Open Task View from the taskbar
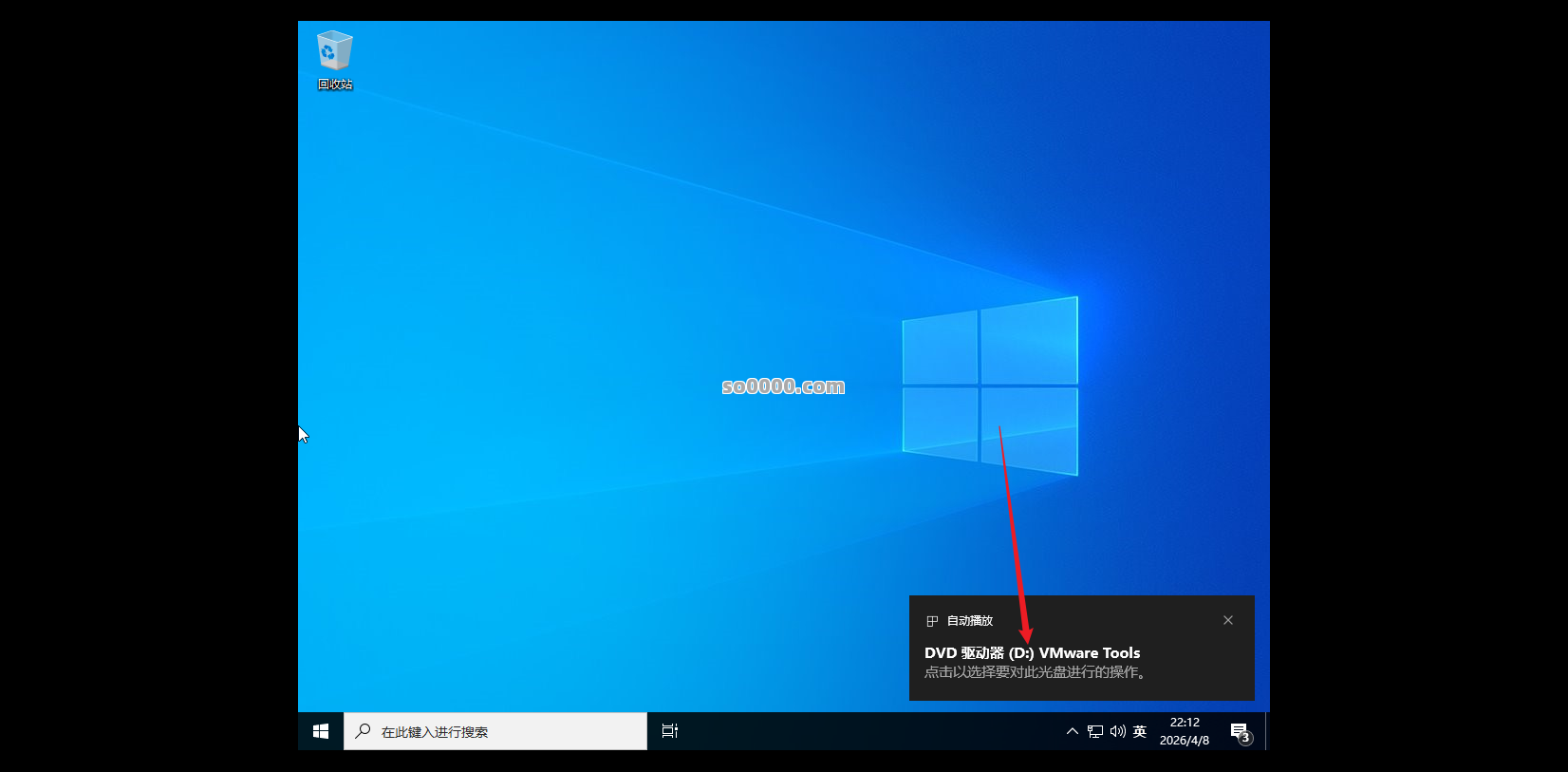Screen dimensions: 1568x772 click(x=670, y=731)
